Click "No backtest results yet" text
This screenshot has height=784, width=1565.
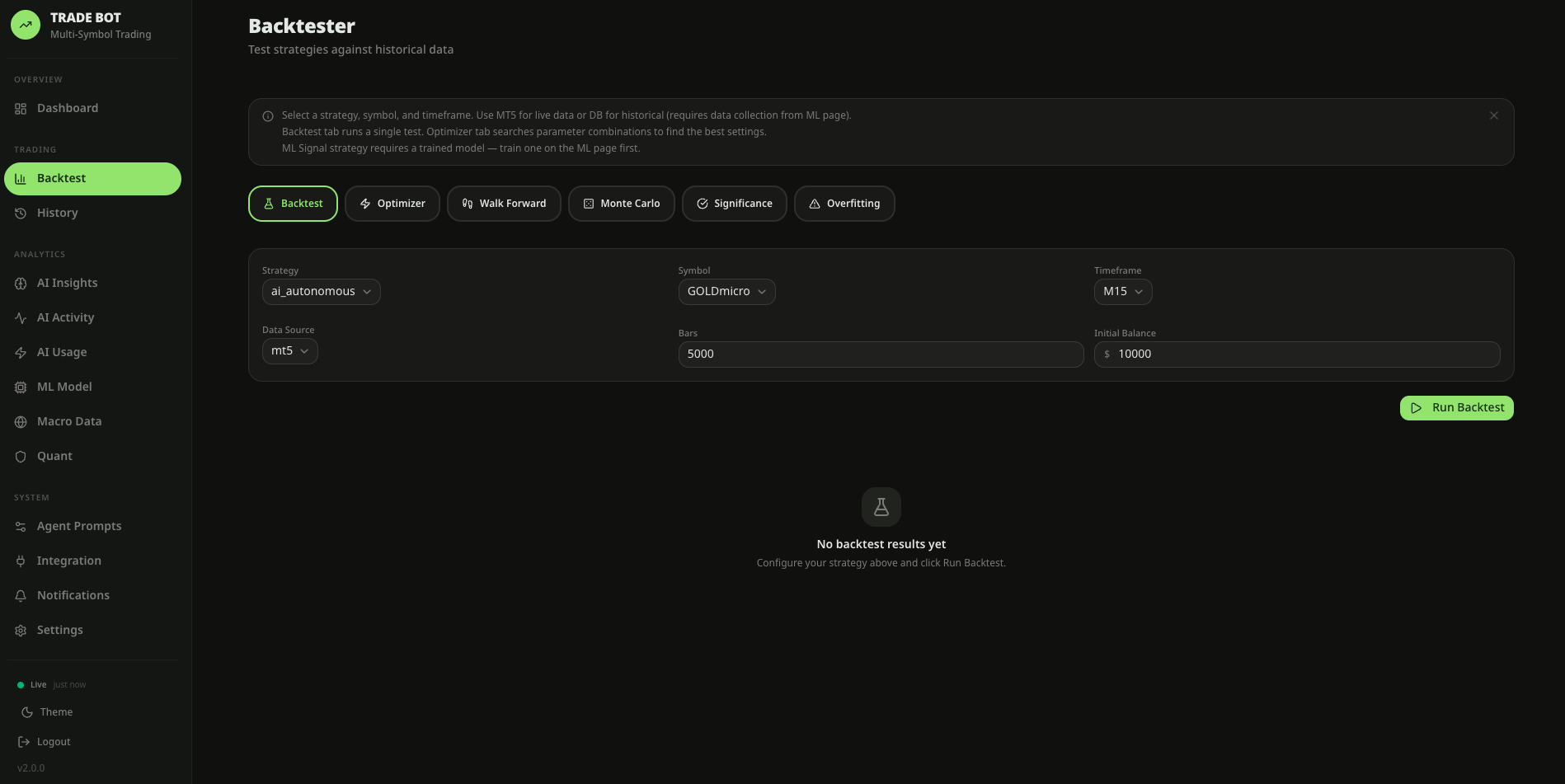click(x=881, y=544)
